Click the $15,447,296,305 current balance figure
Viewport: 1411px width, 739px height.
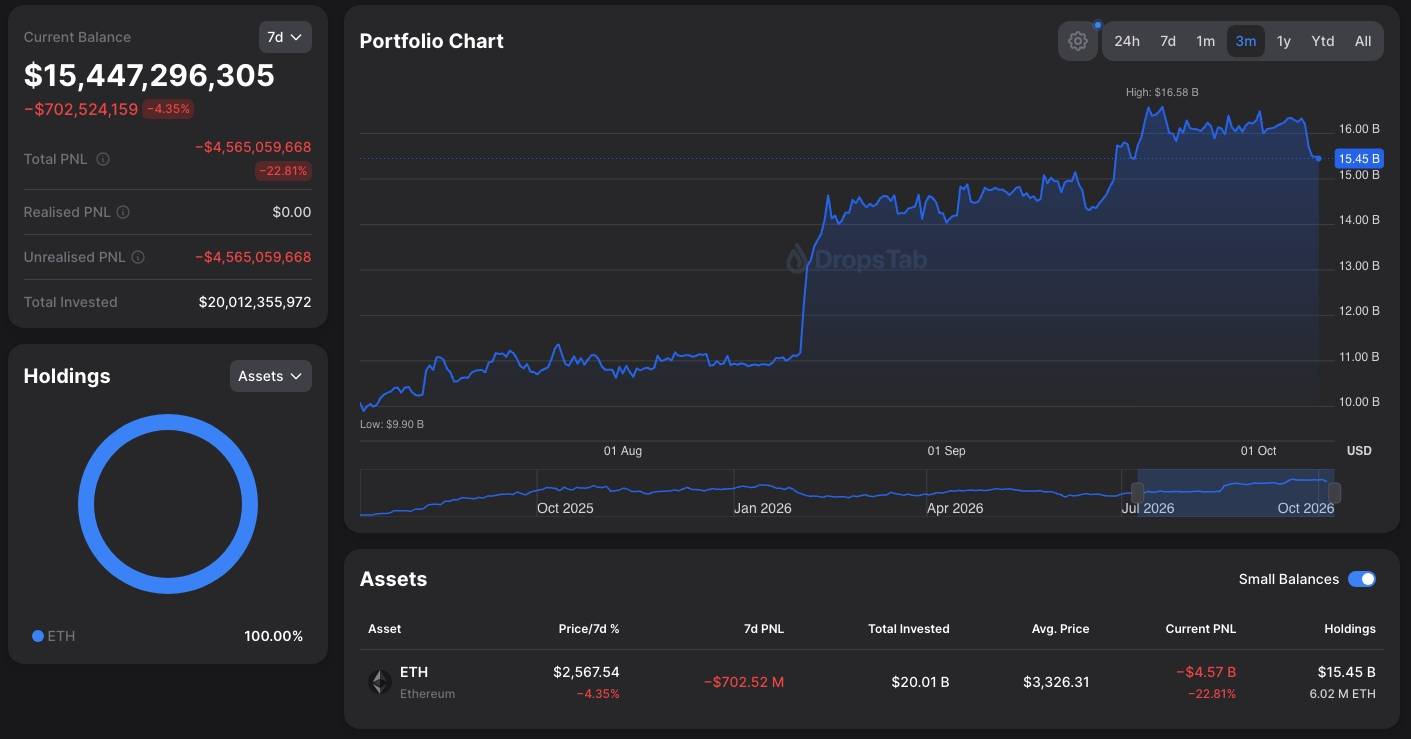pos(149,75)
